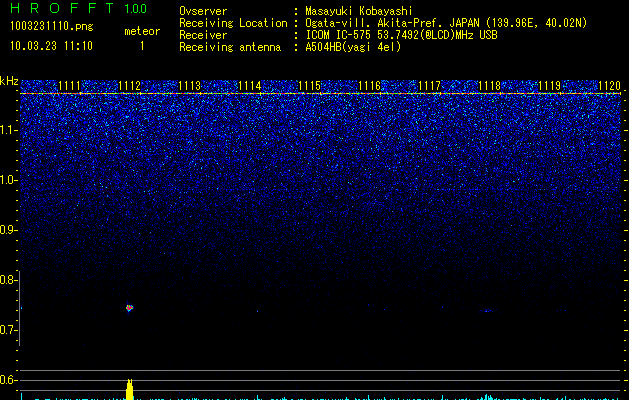Select the file name 1003231110.png
Screen dimensions: 629x400
click(x=52, y=26)
